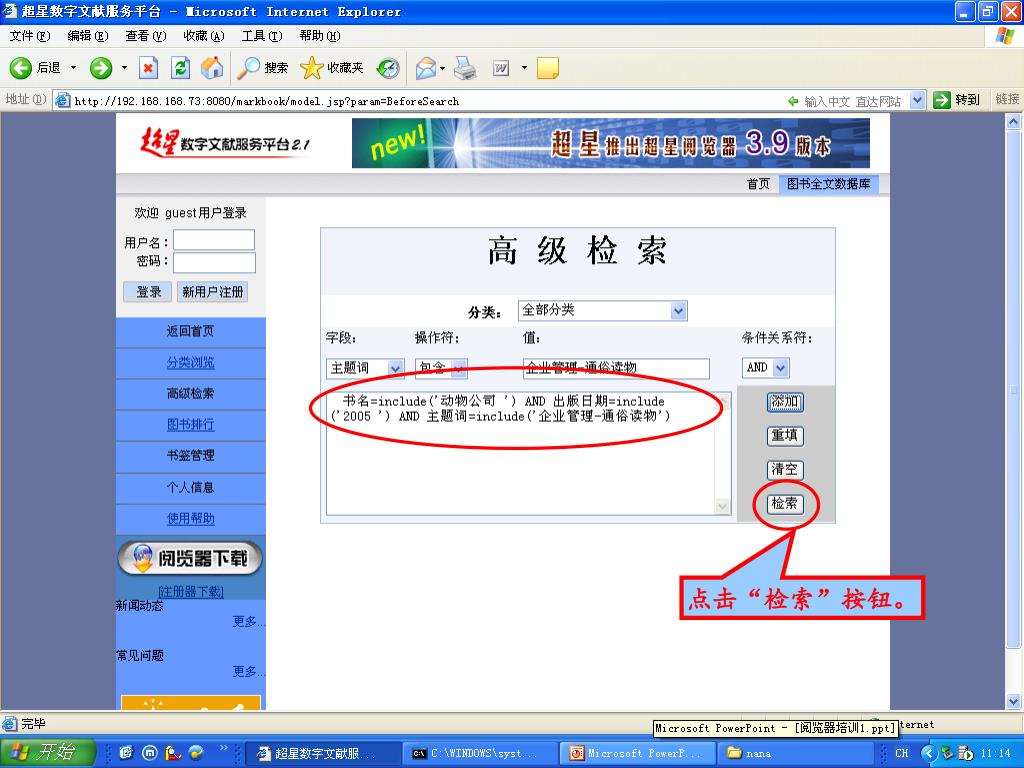Open Favorites star (收藏夹) icon

[332, 67]
